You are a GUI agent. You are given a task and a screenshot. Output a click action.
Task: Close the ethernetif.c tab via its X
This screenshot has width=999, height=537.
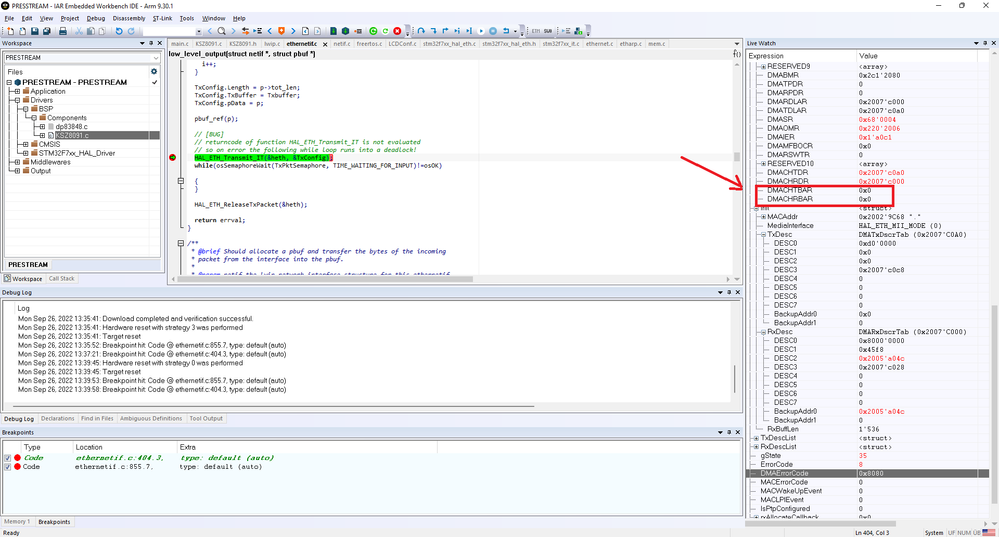click(325, 45)
